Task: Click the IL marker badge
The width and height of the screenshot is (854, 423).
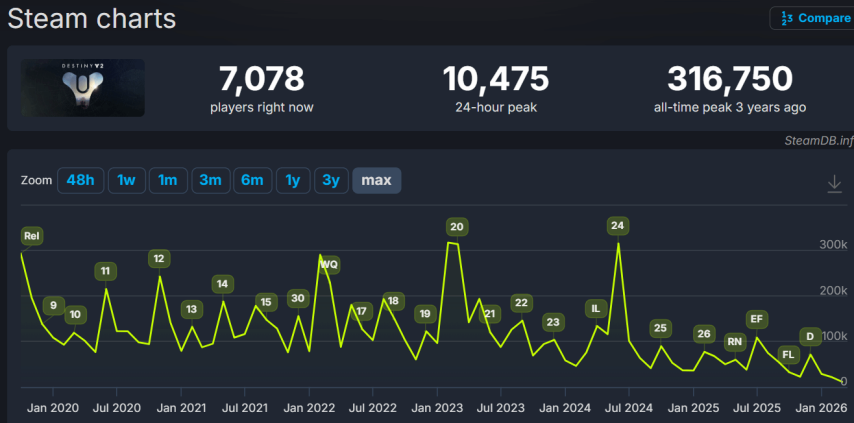Action: click(596, 309)
